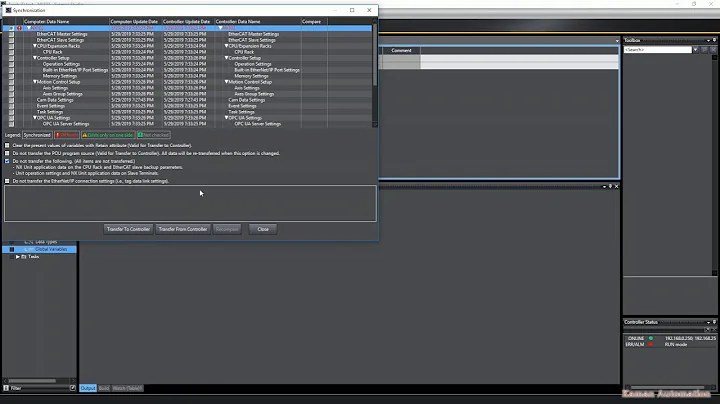Collapse computer-side CPU/Expansion Racks node
This screenshot has height=404, width=720.
(x=34, y=46)
